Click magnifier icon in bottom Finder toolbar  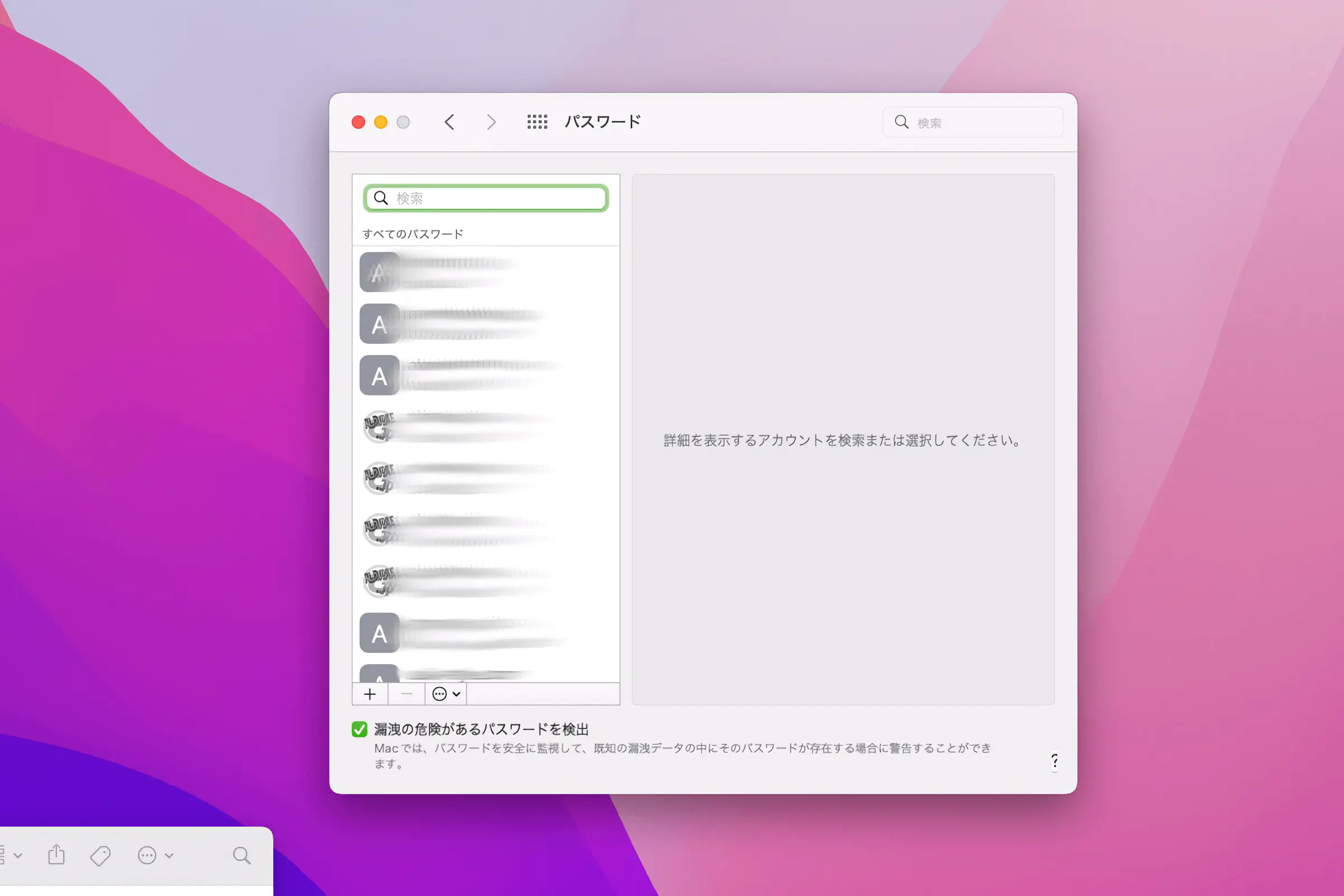(x=241, y=856)
